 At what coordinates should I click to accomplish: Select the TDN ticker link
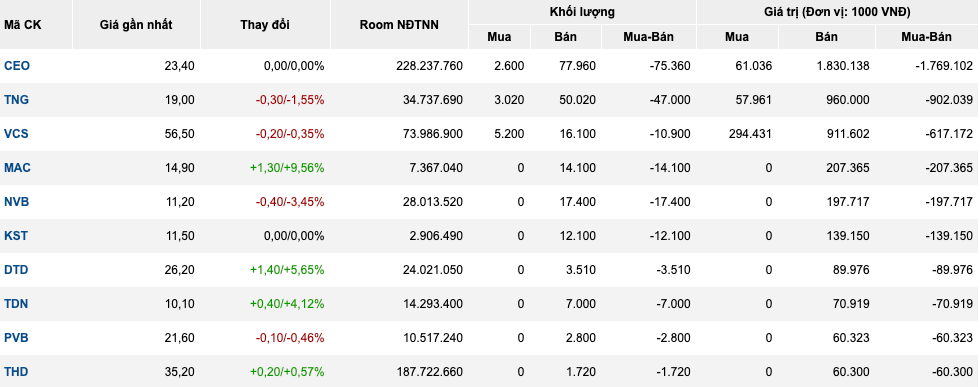16,304
